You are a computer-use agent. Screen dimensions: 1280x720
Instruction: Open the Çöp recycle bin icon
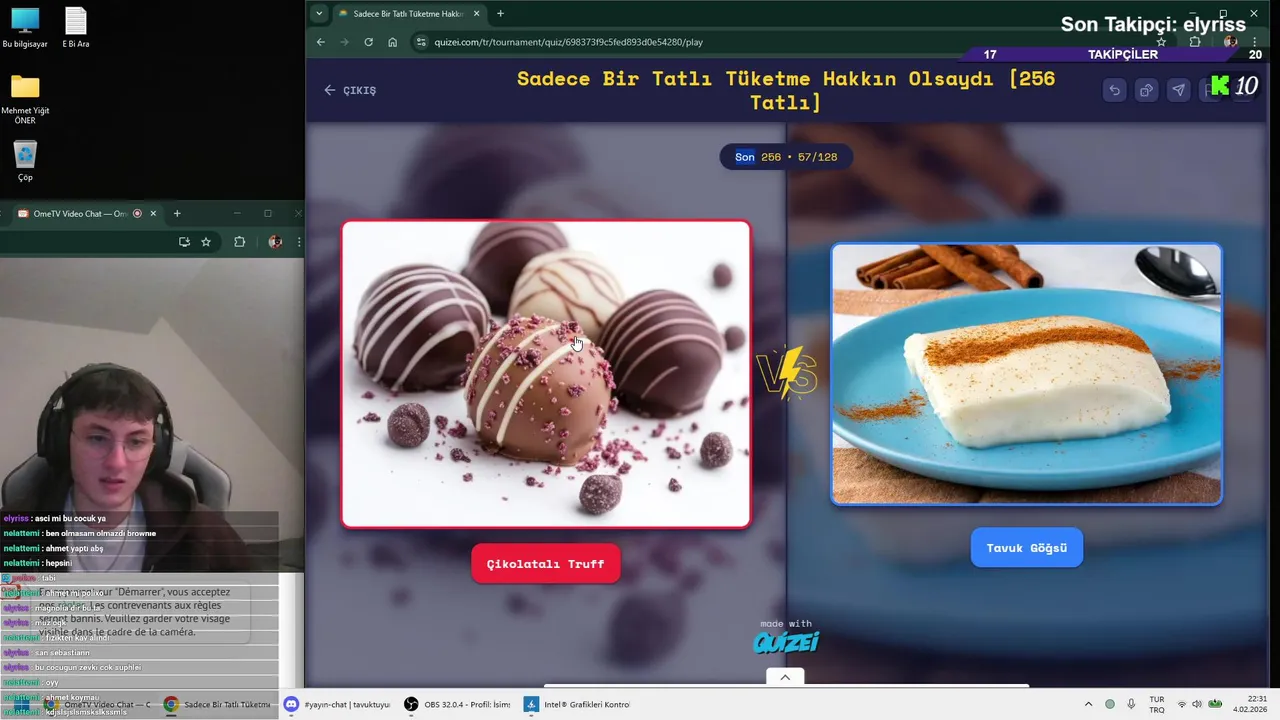click(25, 161)
